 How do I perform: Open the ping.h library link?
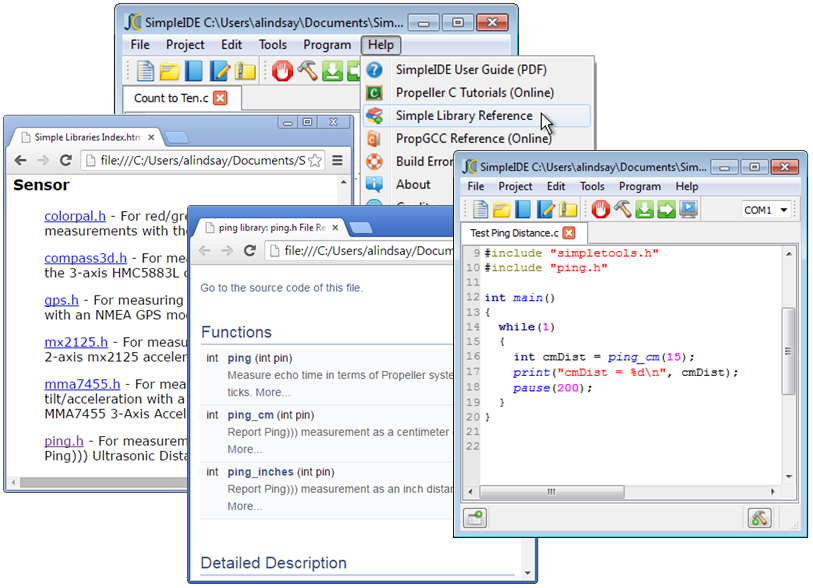(x=64, y=441)
